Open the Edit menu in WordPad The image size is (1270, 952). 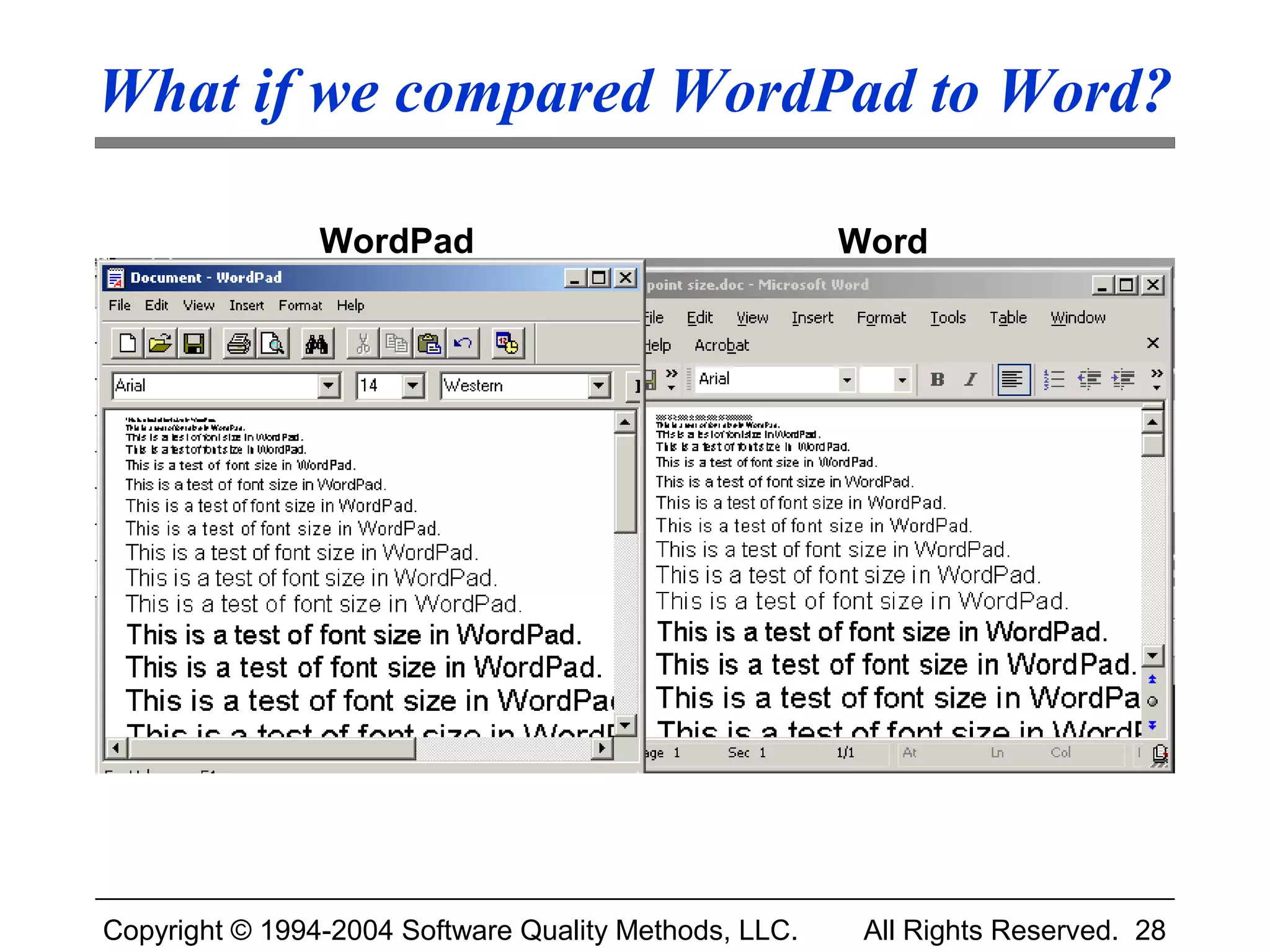[156, 306]
